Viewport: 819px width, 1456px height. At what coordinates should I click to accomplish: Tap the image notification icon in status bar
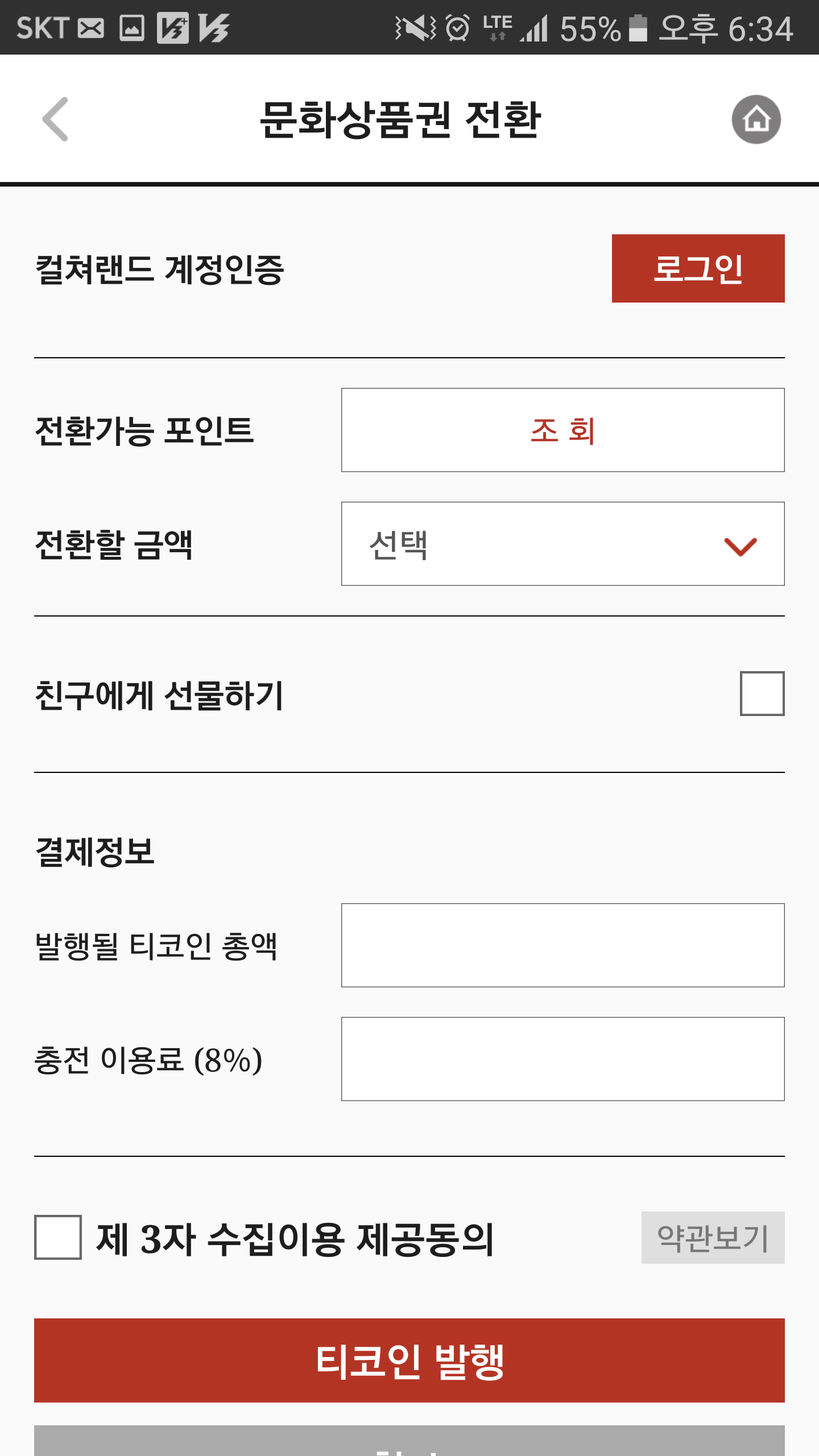pyautogui.click(x=132, y=28)
